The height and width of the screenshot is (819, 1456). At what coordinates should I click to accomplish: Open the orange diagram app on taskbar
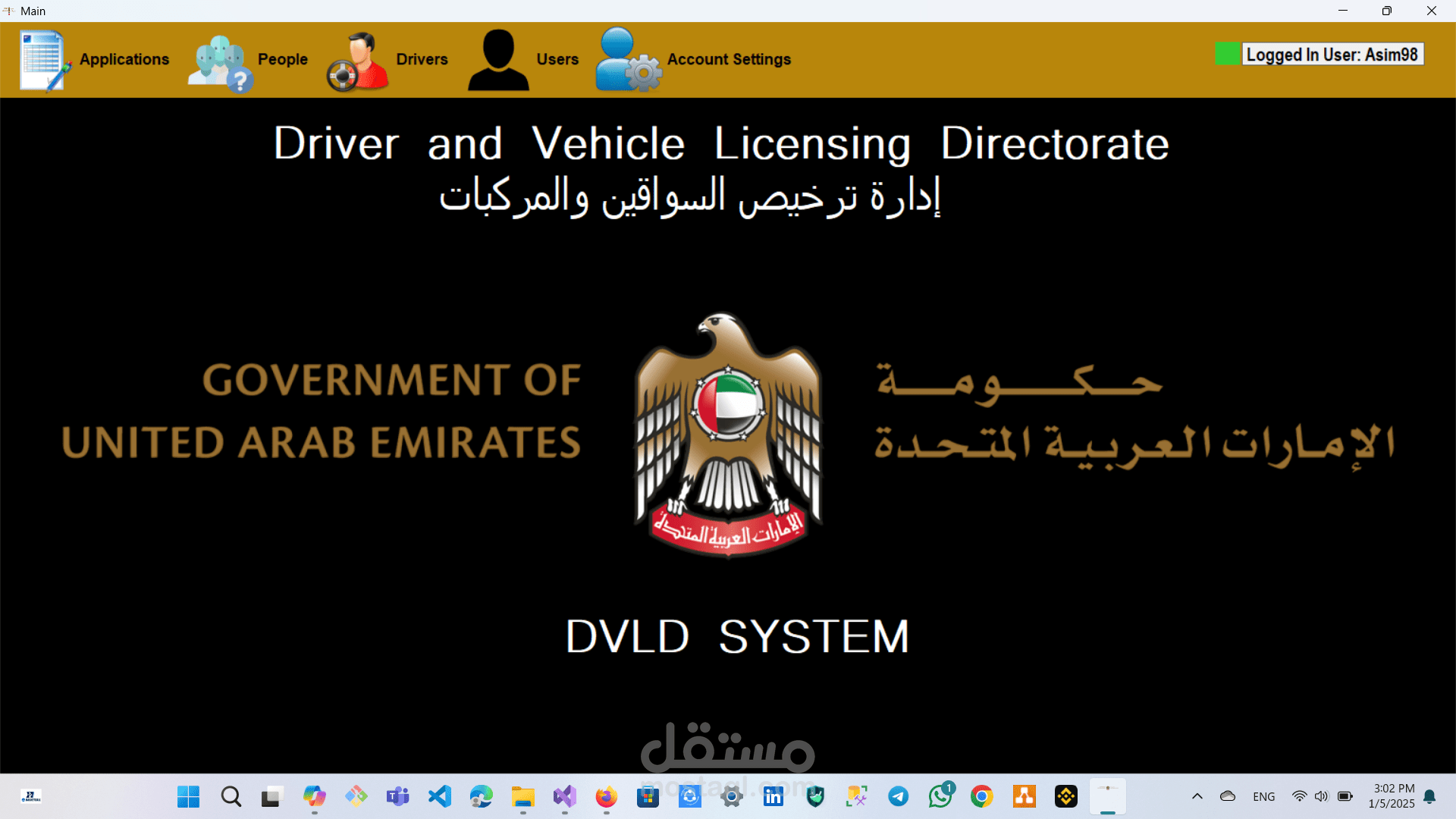[x=1024, y=797]
